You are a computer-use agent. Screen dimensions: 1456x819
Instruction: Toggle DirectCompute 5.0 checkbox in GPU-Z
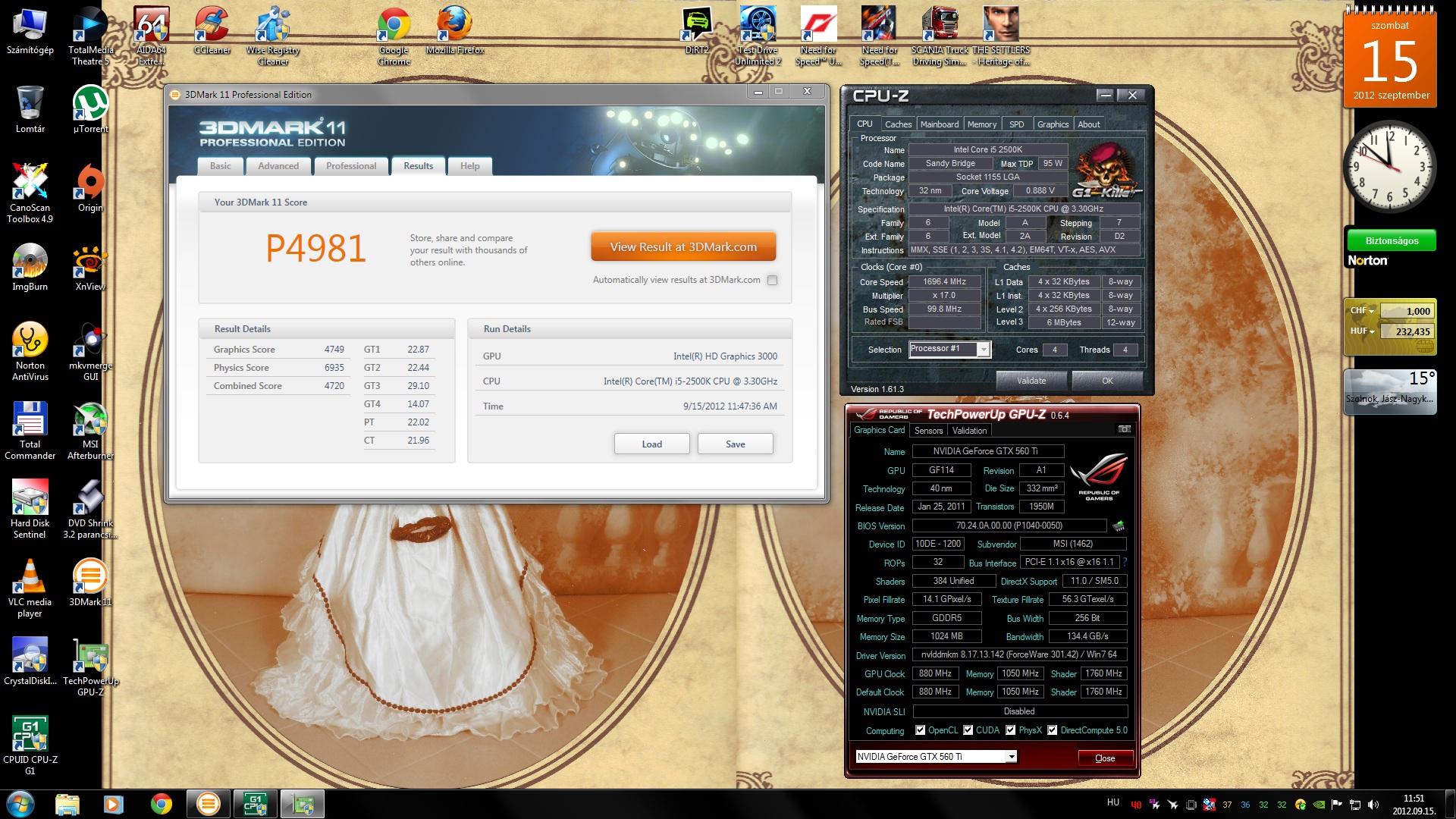coord(1052,730)
